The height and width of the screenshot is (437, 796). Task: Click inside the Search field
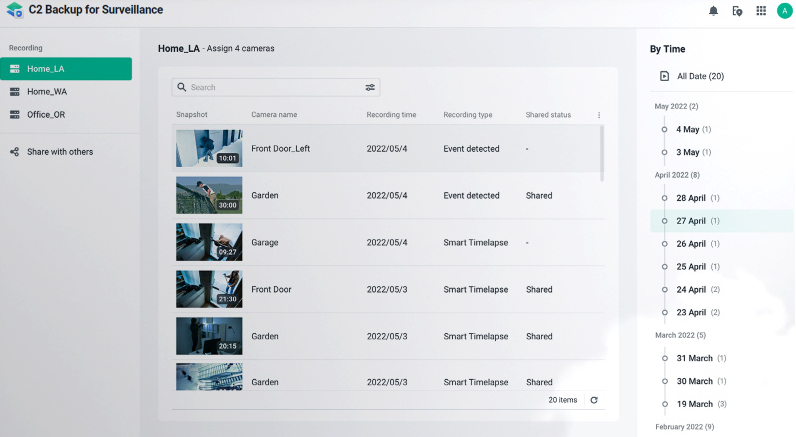pos(270,88)
